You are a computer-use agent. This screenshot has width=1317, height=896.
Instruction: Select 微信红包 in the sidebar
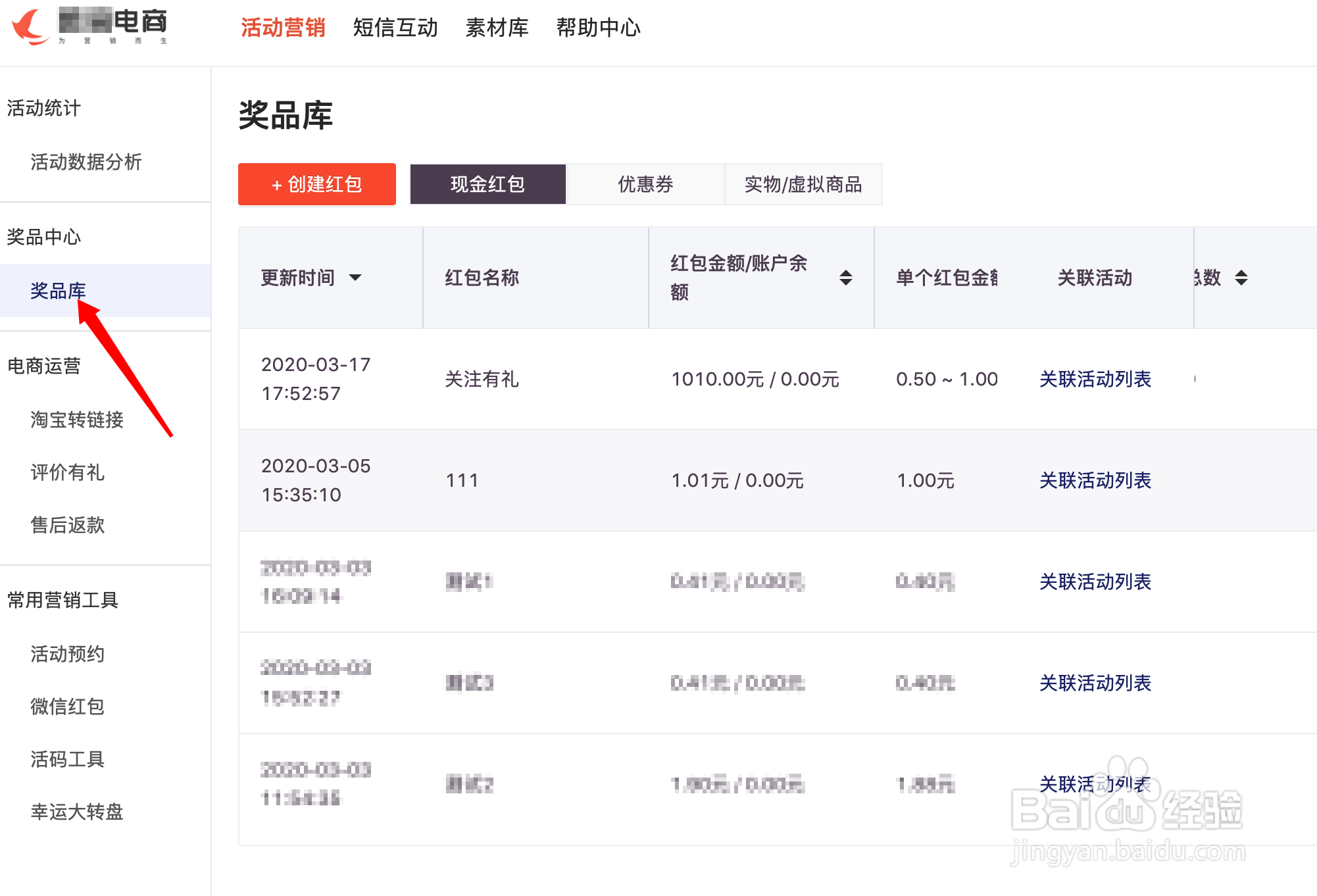click(x=67, y=707)
